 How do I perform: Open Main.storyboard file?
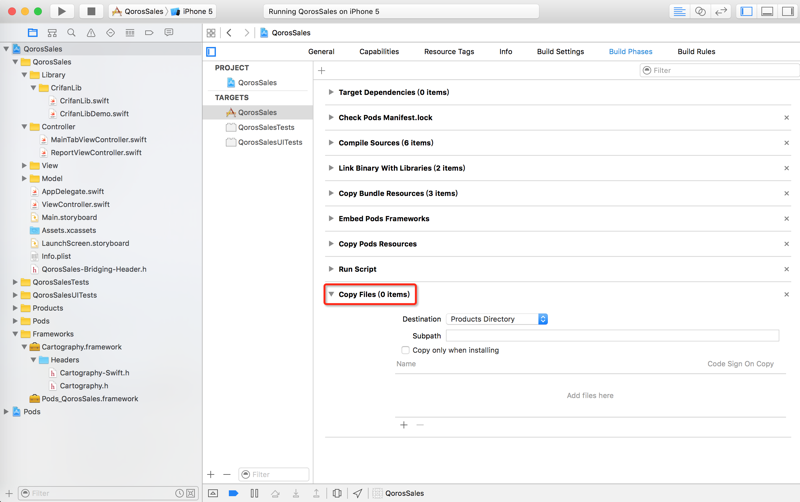(x=69, y=217)
